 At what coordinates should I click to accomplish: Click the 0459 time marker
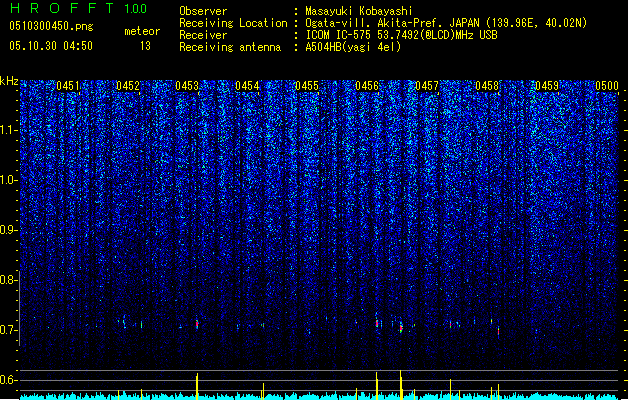(547, 85)
